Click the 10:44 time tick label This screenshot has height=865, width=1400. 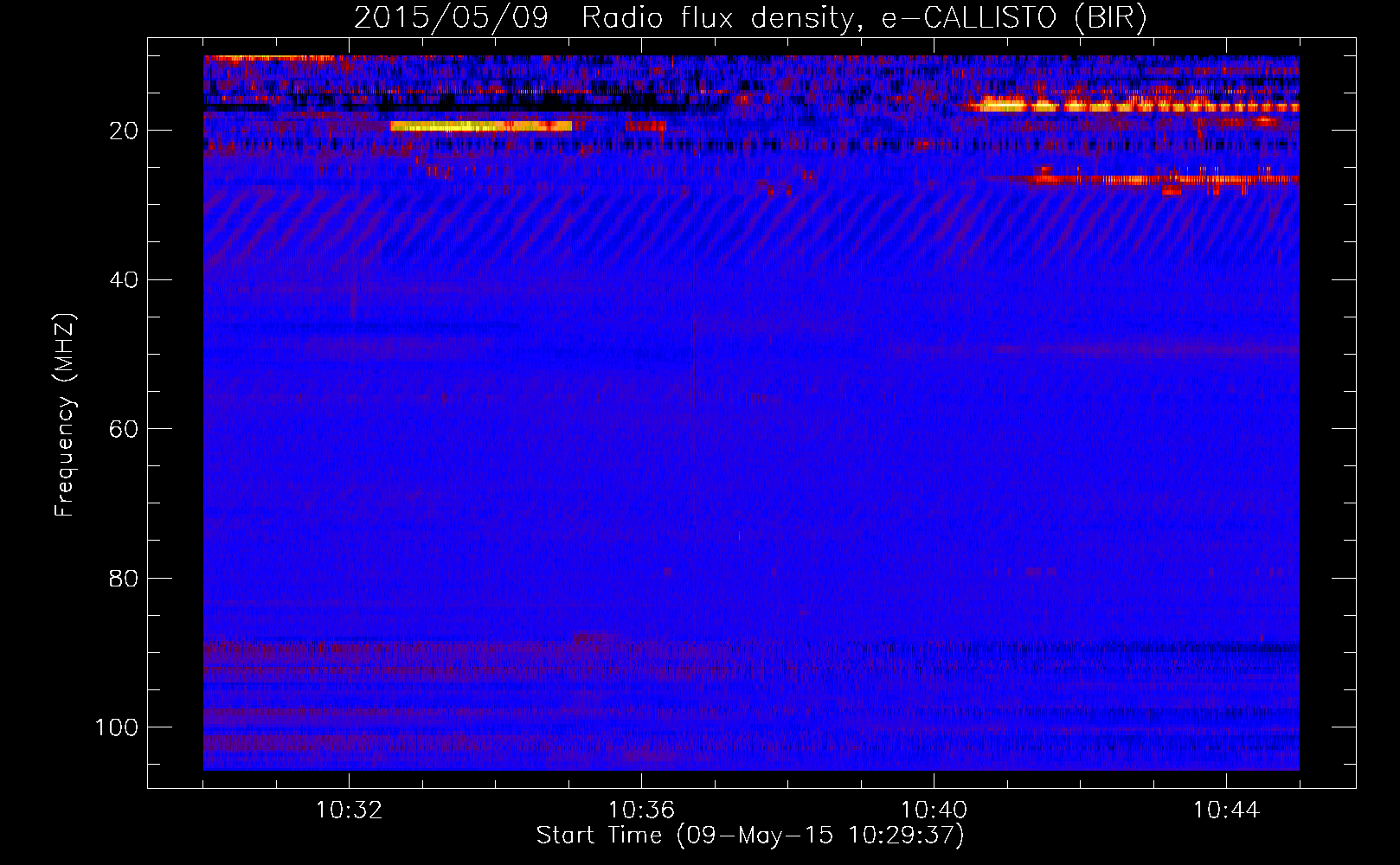click(x=1226, y=811)
